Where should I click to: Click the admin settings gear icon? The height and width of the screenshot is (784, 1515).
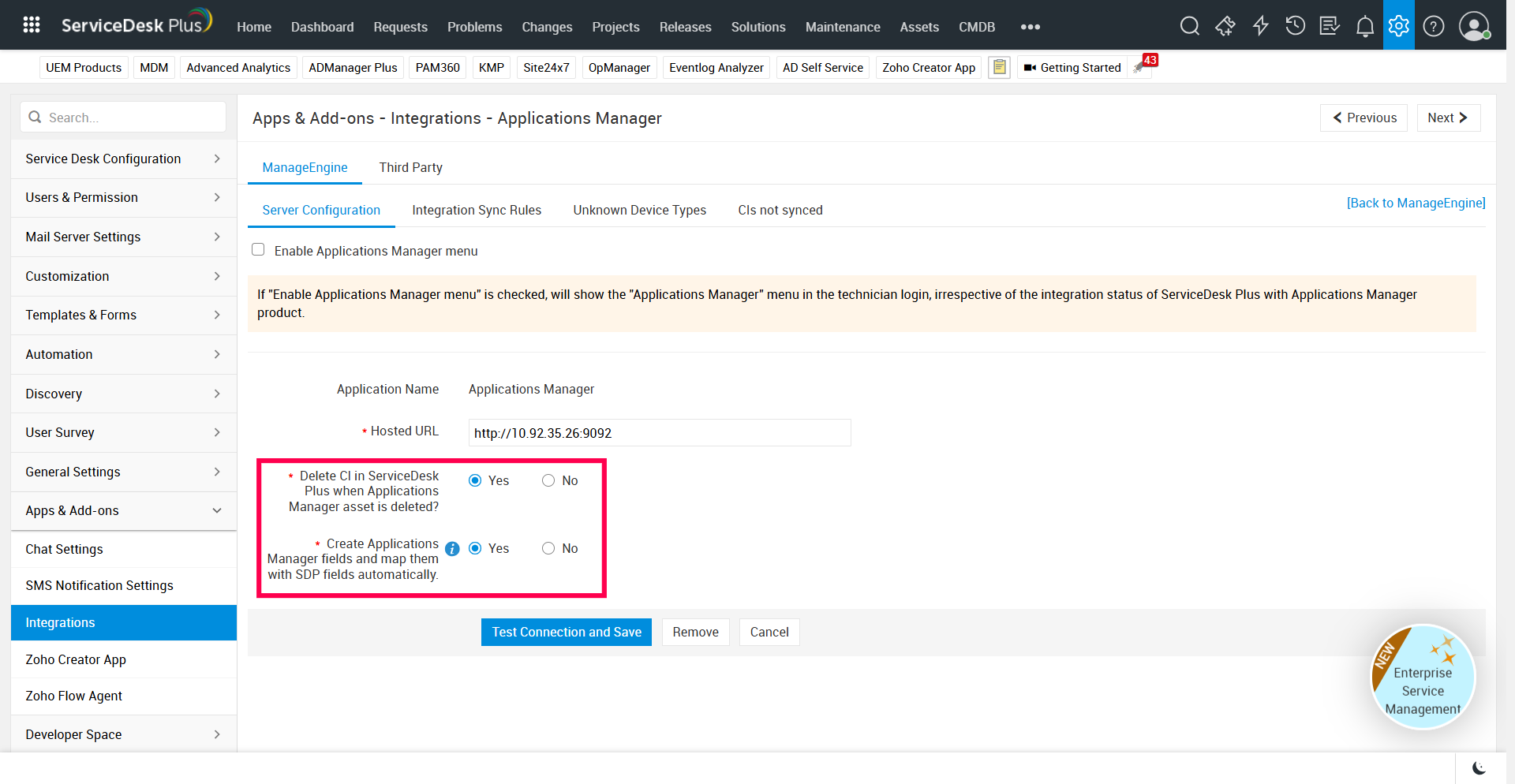(x=1399, y=25)
